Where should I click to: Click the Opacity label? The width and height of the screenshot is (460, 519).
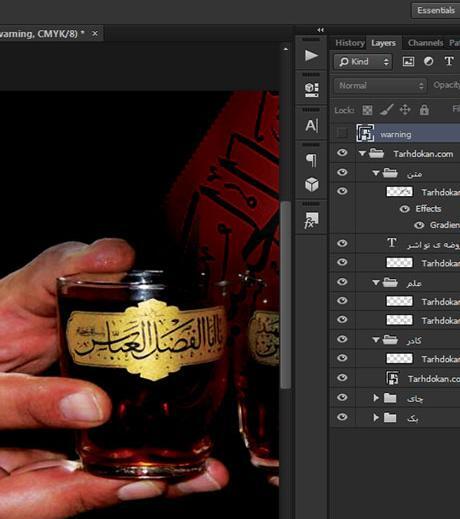coord(446,85)
